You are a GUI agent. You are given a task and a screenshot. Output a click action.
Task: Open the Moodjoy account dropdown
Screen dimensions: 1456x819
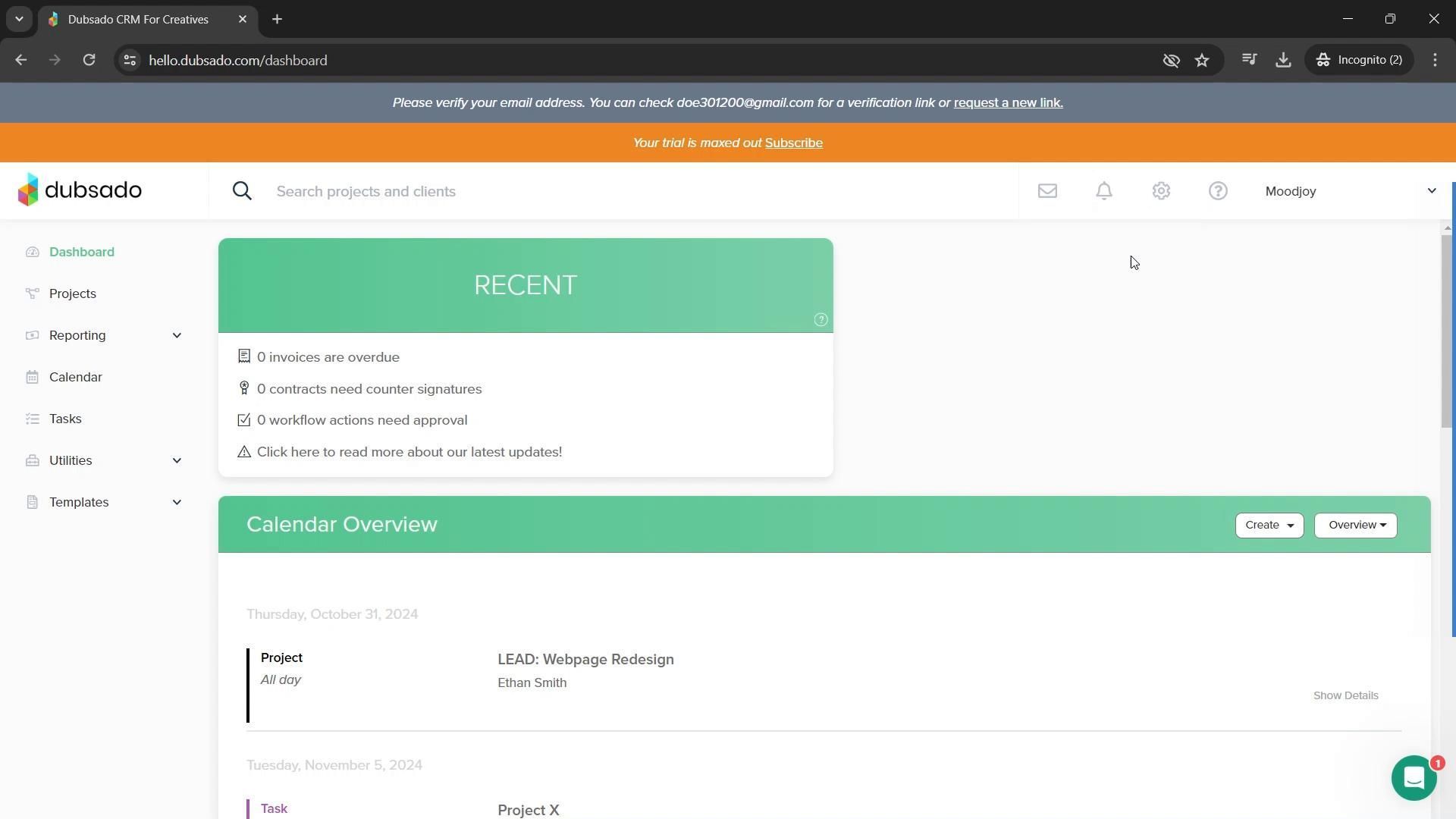[1350, 191]
